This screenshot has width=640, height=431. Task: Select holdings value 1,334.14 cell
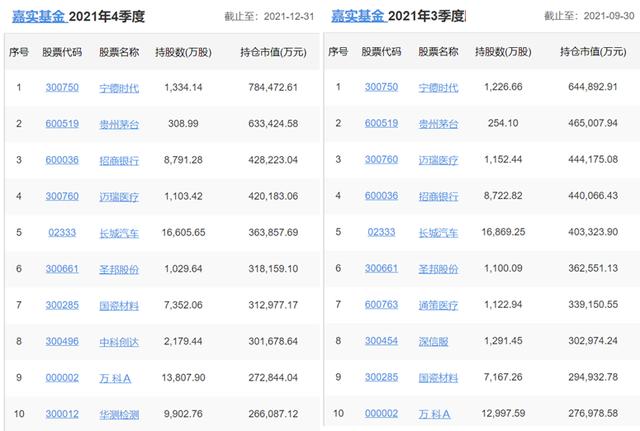tap(183, 87)
